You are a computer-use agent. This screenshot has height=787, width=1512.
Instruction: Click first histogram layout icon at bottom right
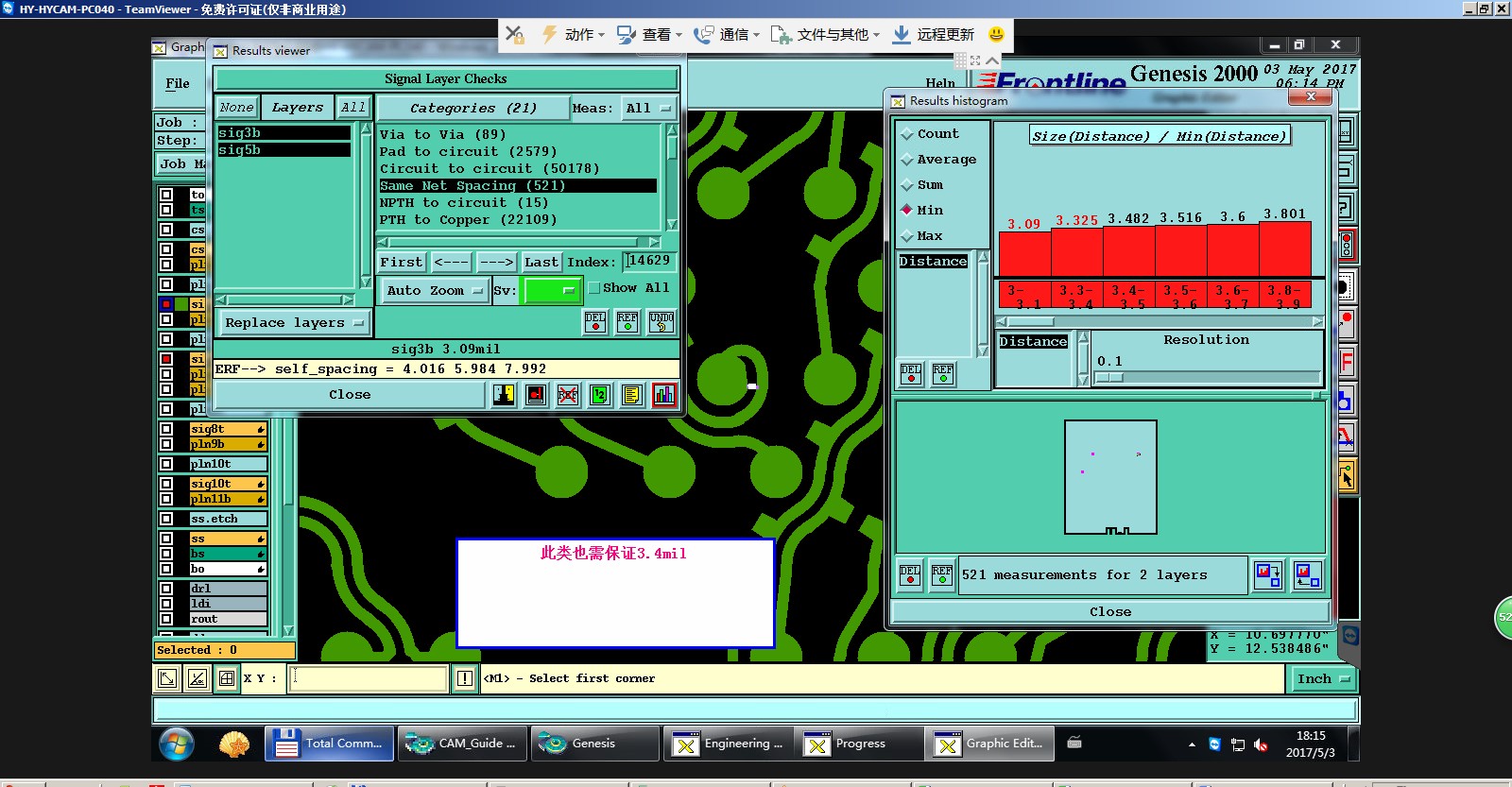pyautogui.click(x=1268, y=574)
